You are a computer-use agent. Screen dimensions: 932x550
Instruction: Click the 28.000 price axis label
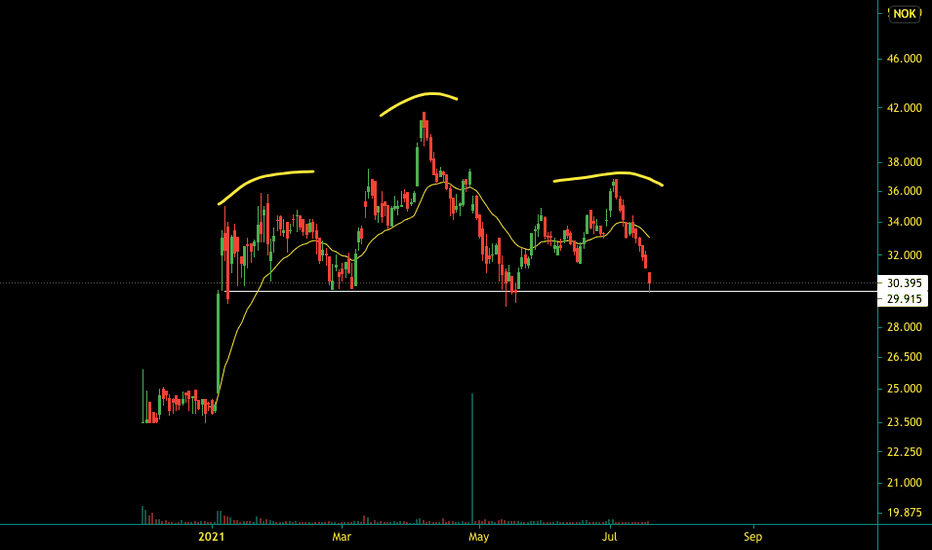tap(904, 327)
